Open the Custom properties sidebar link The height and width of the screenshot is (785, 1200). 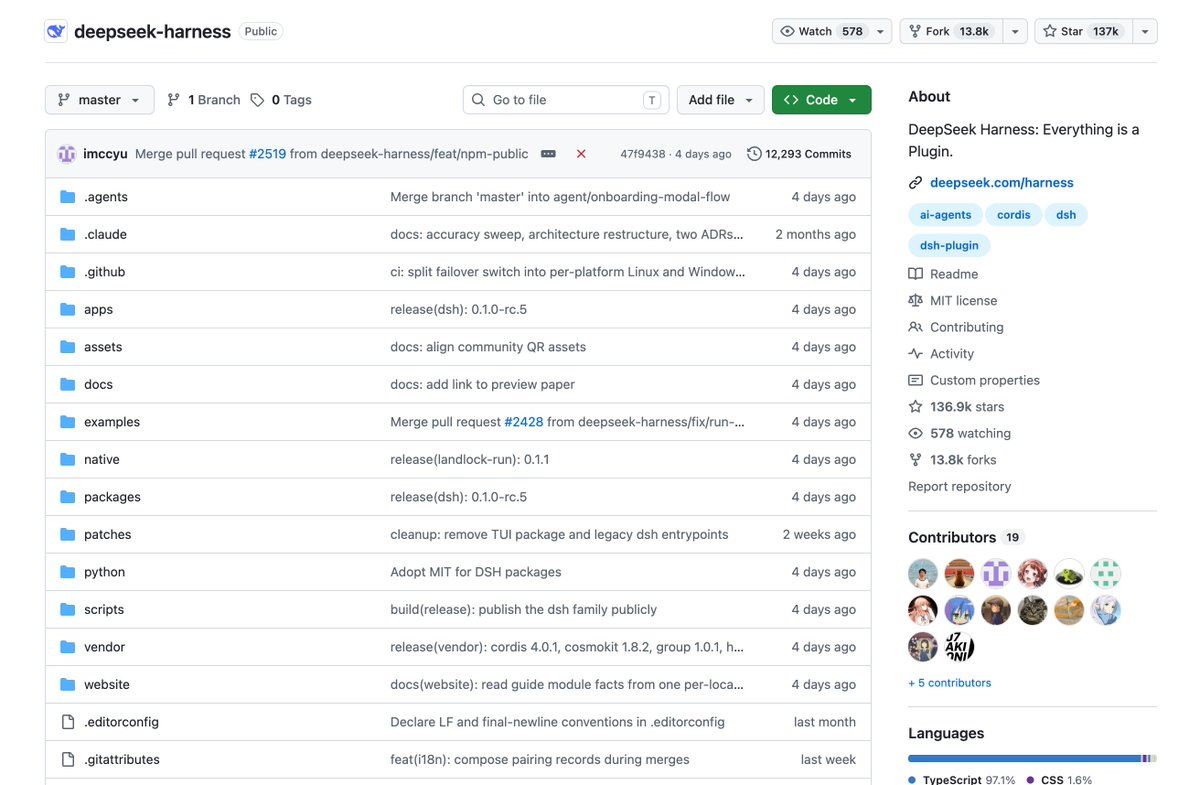[974, 380]
